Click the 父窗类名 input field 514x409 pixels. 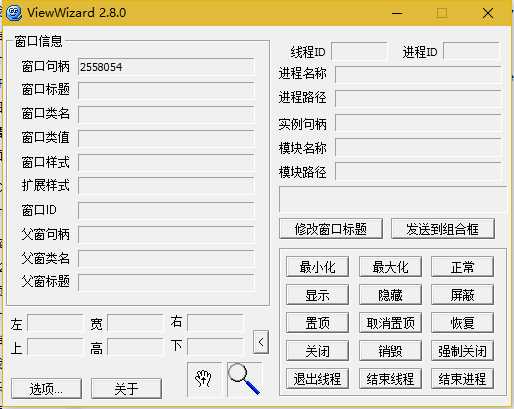[x=166, y=258]
